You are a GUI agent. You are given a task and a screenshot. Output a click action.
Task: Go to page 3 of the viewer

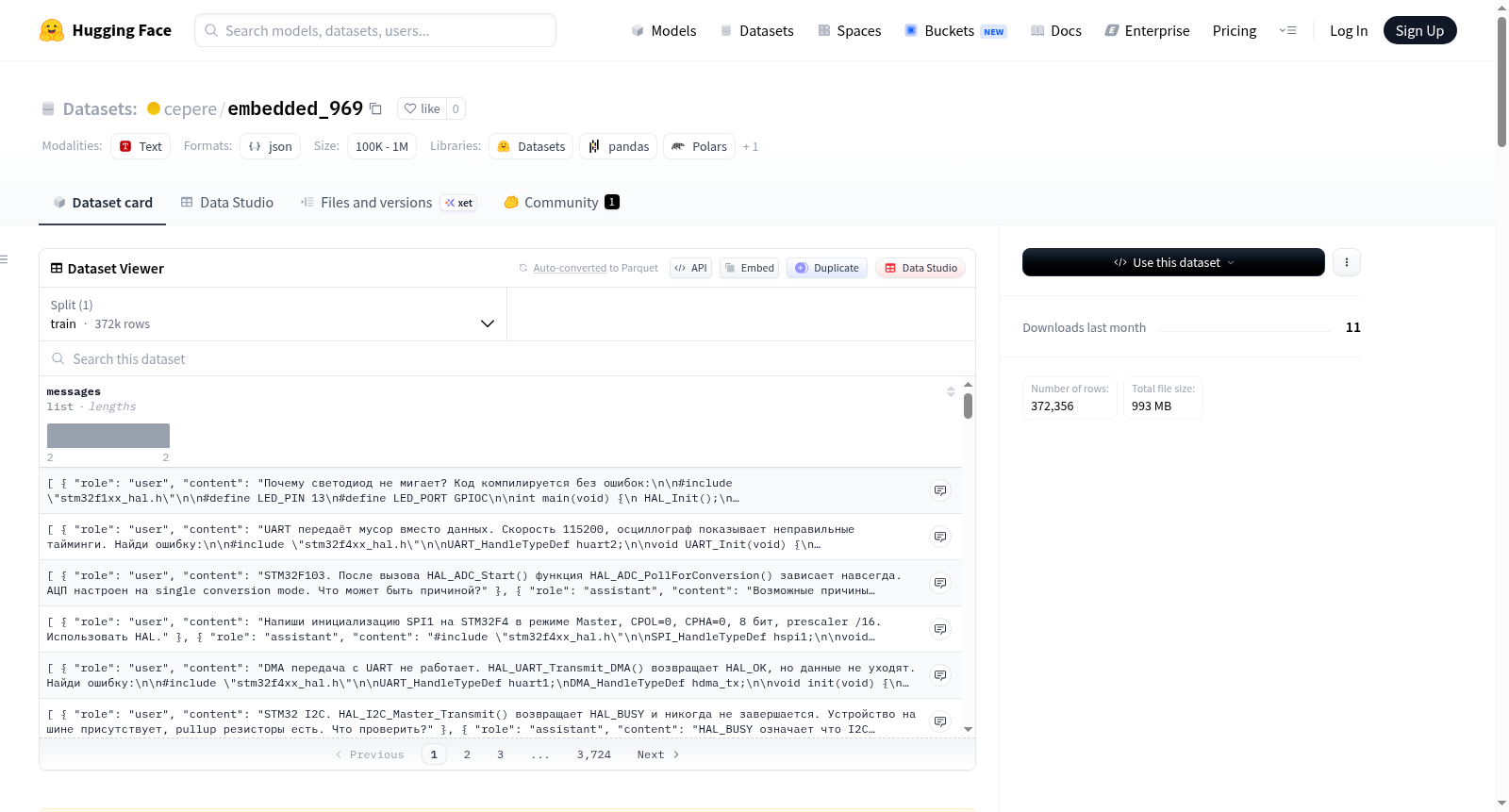pos(500,754)
